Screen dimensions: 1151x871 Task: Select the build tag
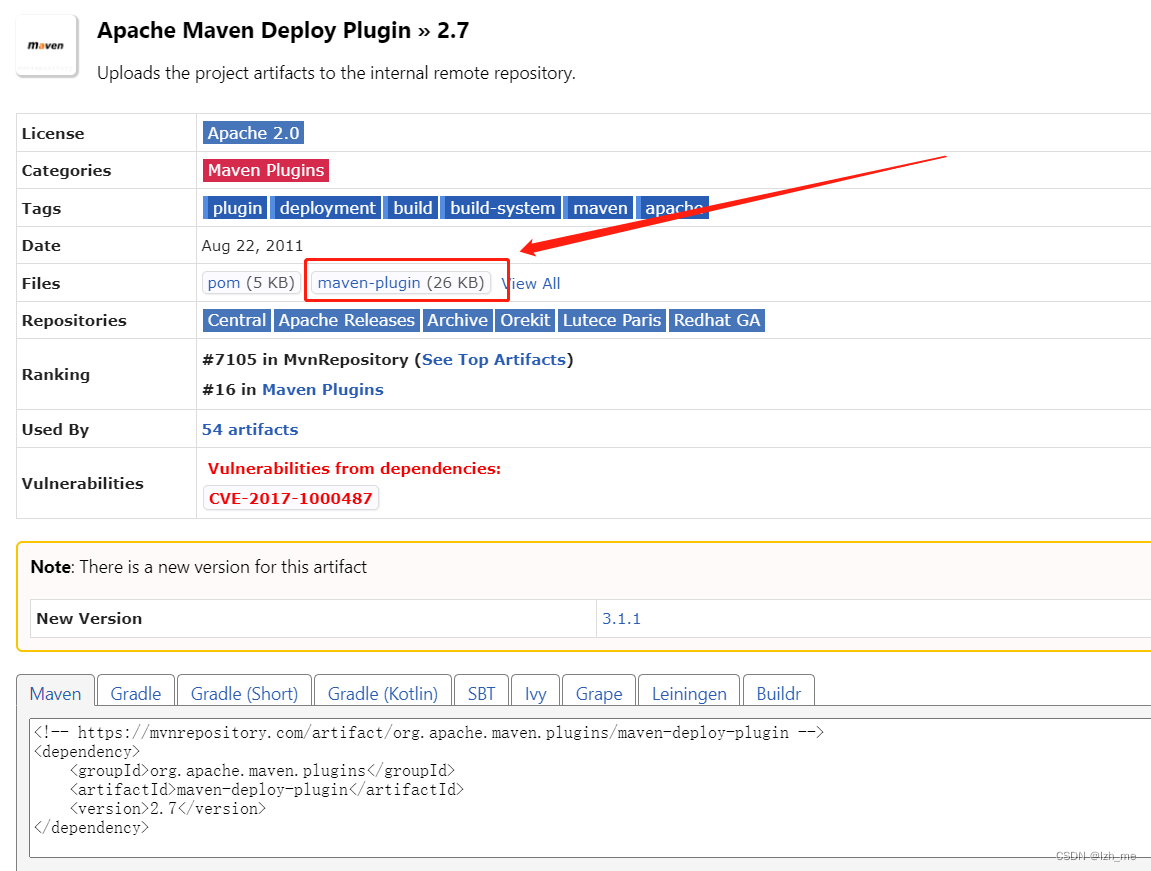(411, 208)
